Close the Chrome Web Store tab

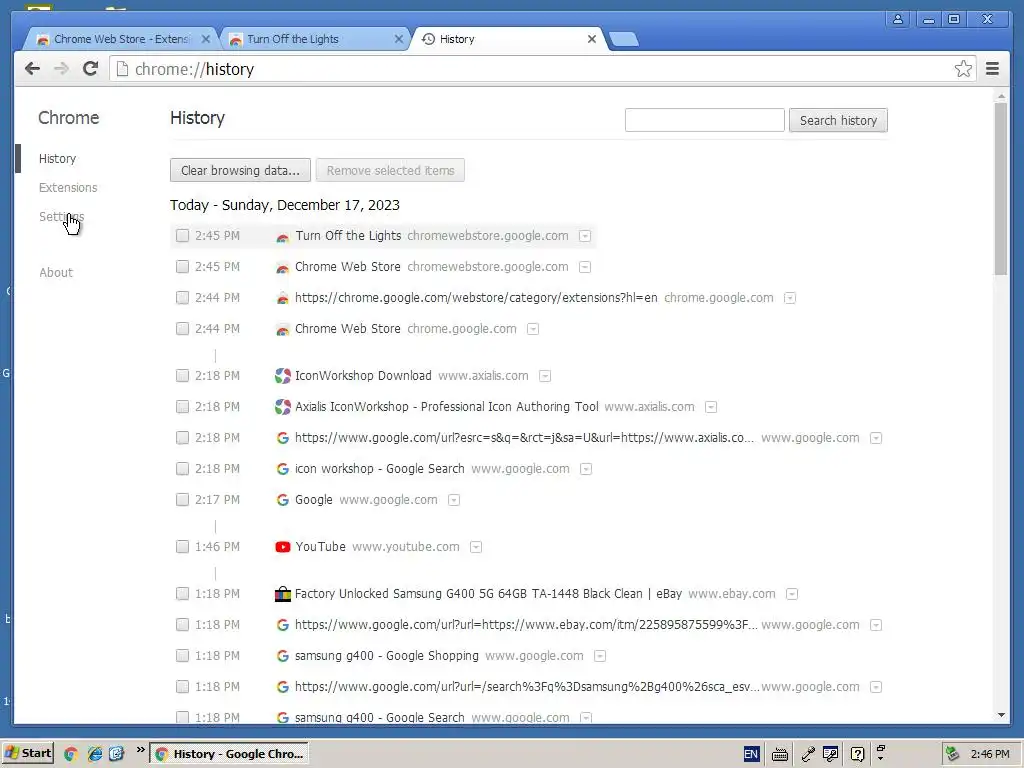(x=206, y=39)
